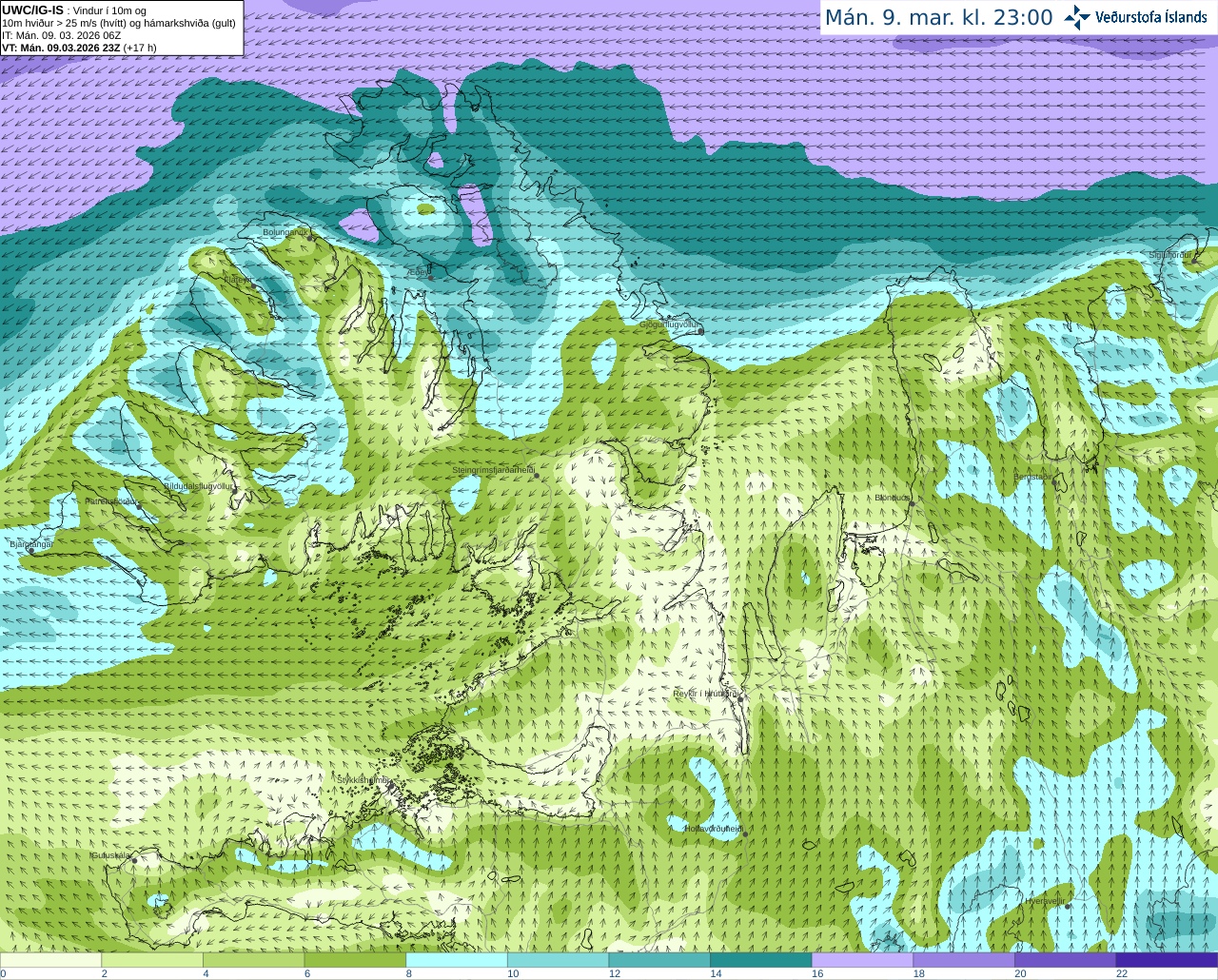Pick the 12–14 m/s teal legend swatch
The image size is (1218, 980).
click(x=659, y=960)
